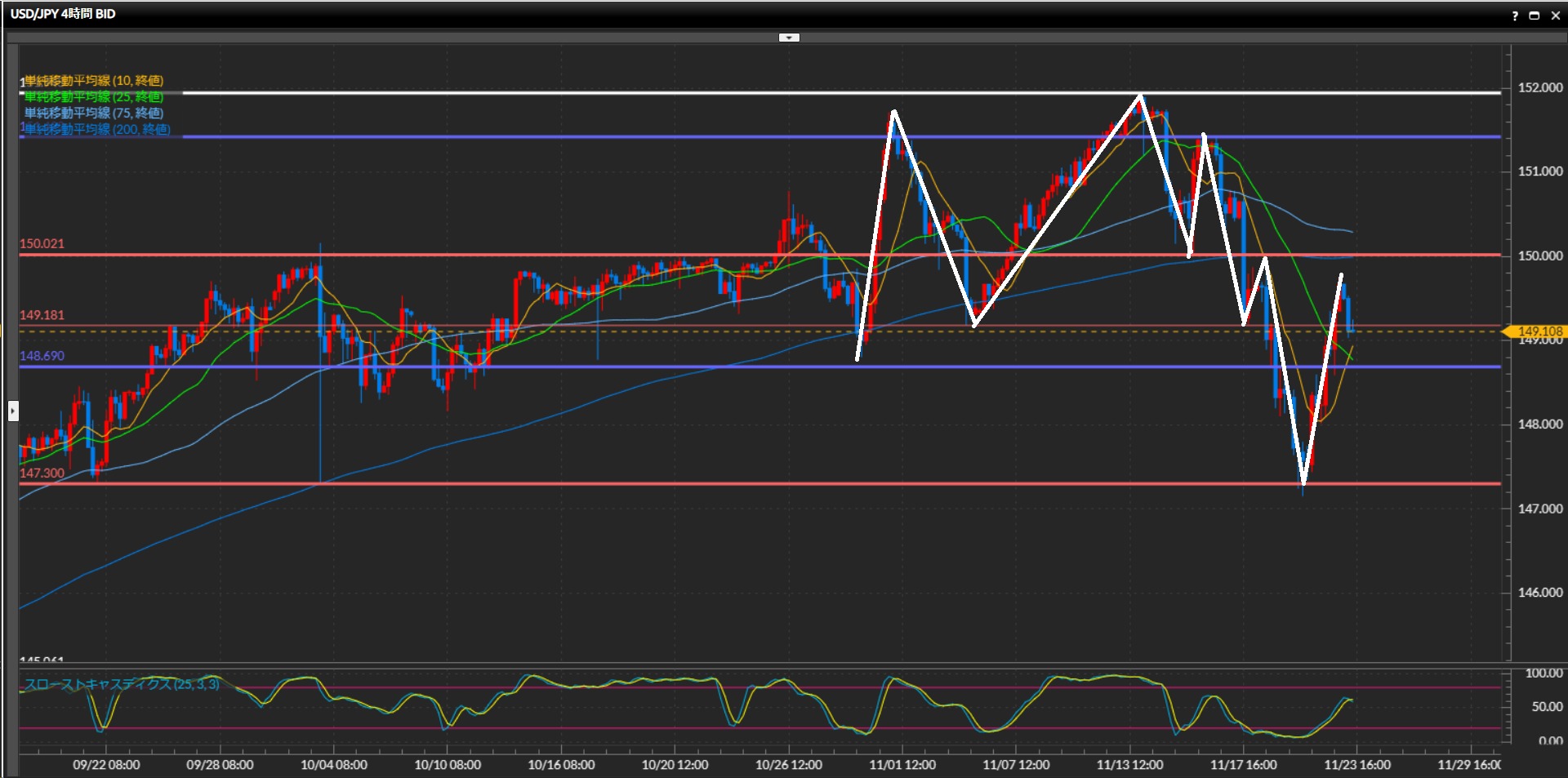Click the 10/16 08:00 date label
Screen dimensions: 1568x778
[561, 765]
